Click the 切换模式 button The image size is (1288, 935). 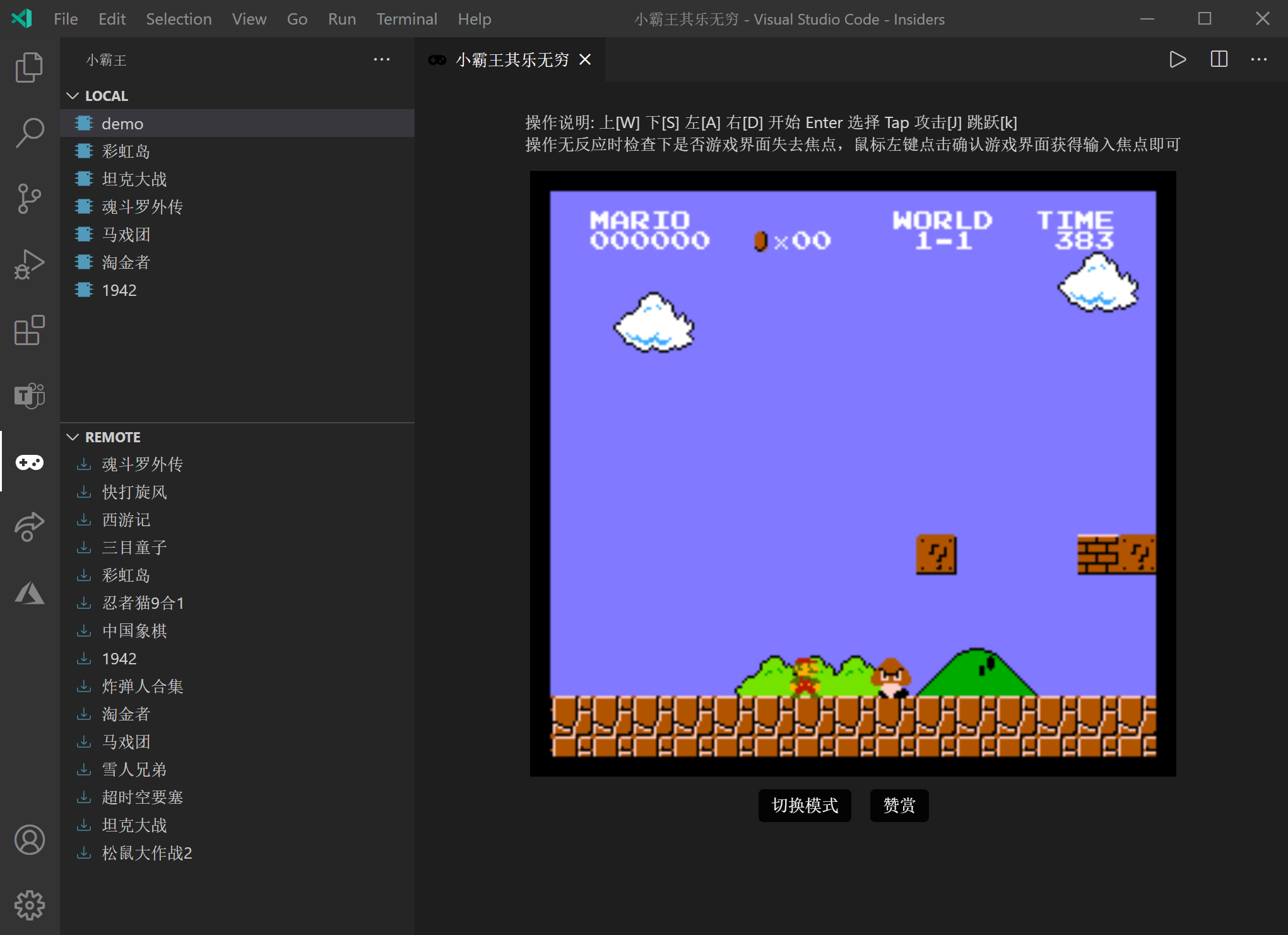click(805, 806)
